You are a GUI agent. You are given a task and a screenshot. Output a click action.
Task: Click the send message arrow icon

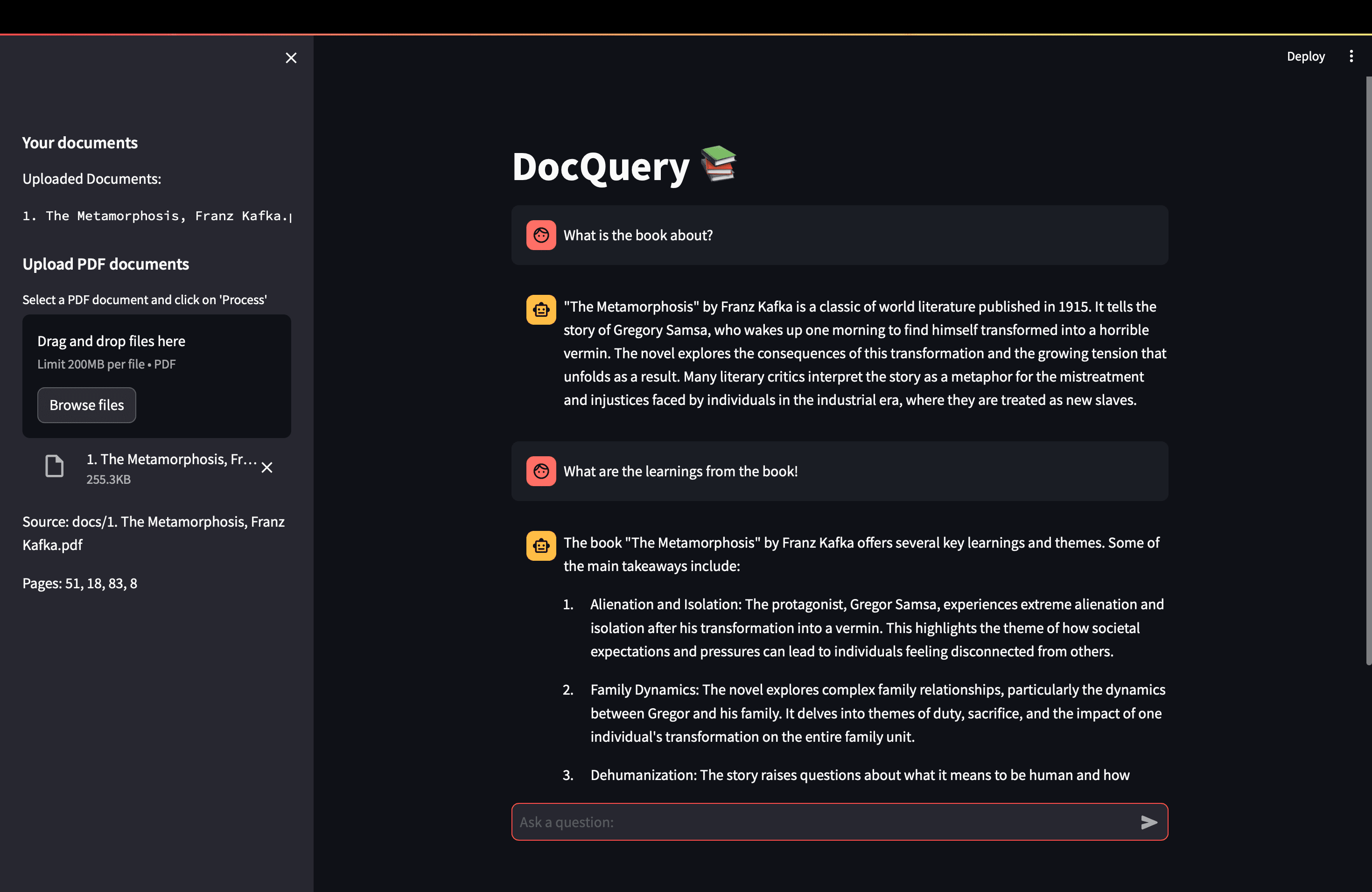tap(1149, 822)
